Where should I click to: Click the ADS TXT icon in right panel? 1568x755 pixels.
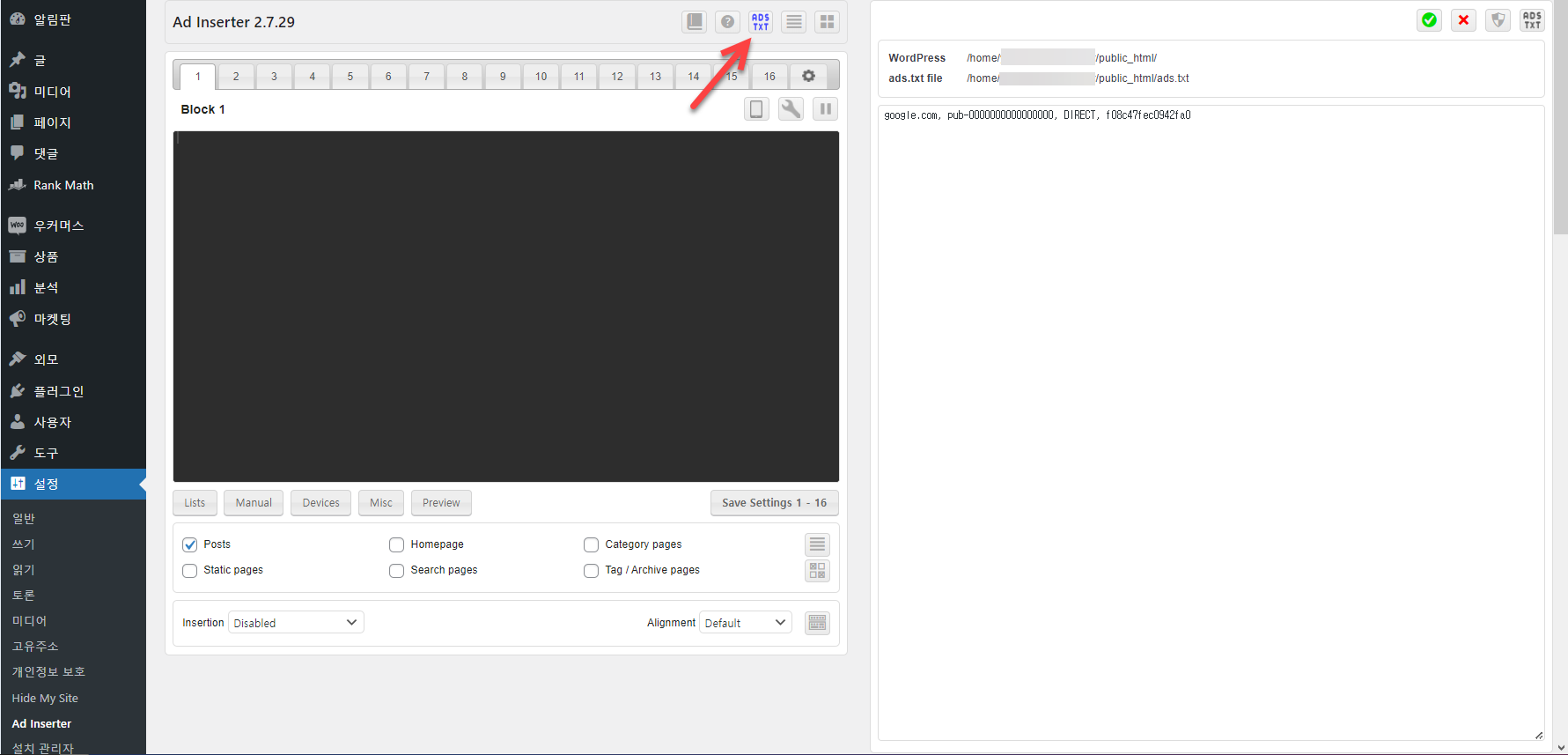coord(1532,20)
